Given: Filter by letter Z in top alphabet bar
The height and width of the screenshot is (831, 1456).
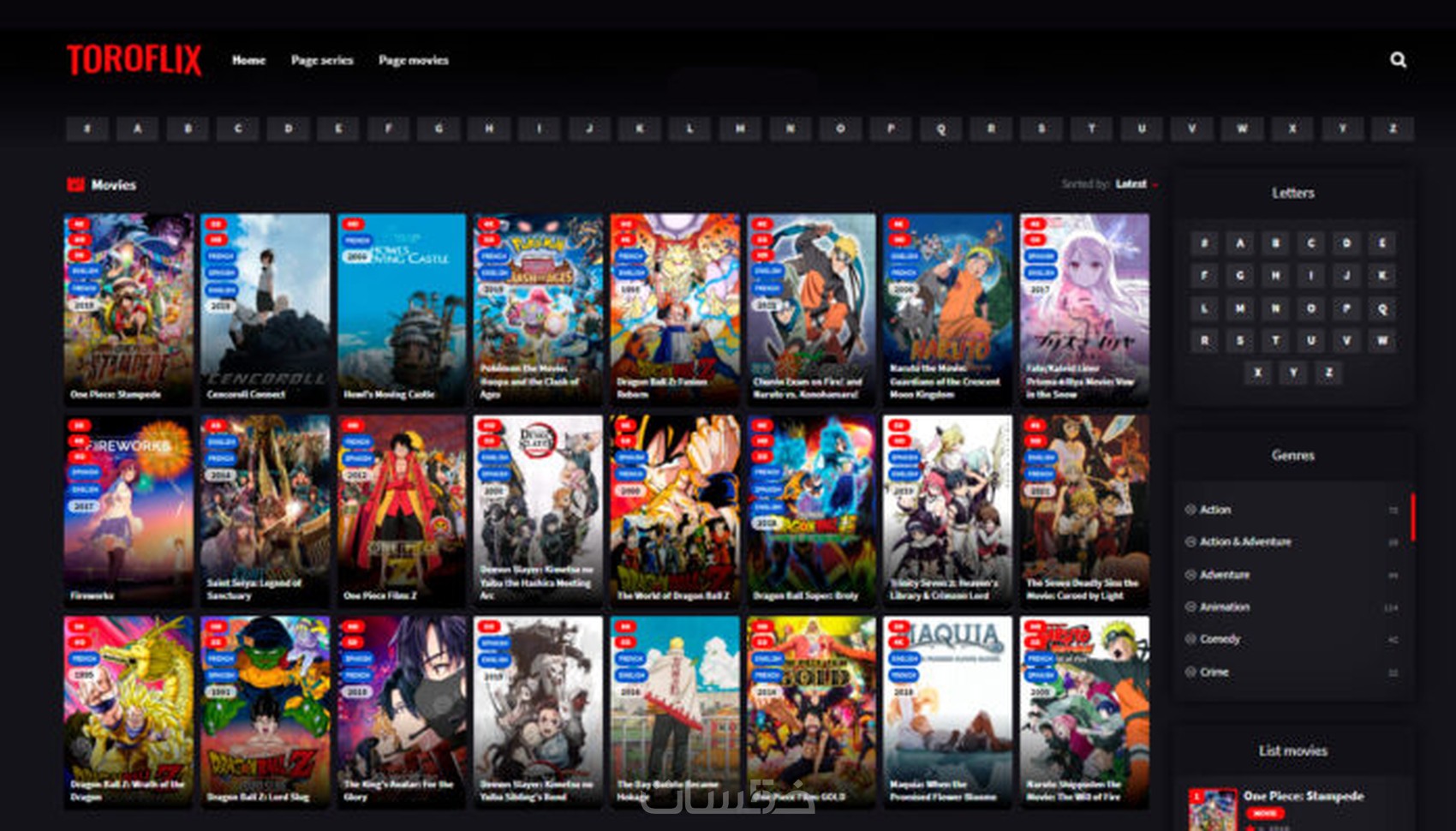Looking at the screenshot, I should (x=1393, y=129).
